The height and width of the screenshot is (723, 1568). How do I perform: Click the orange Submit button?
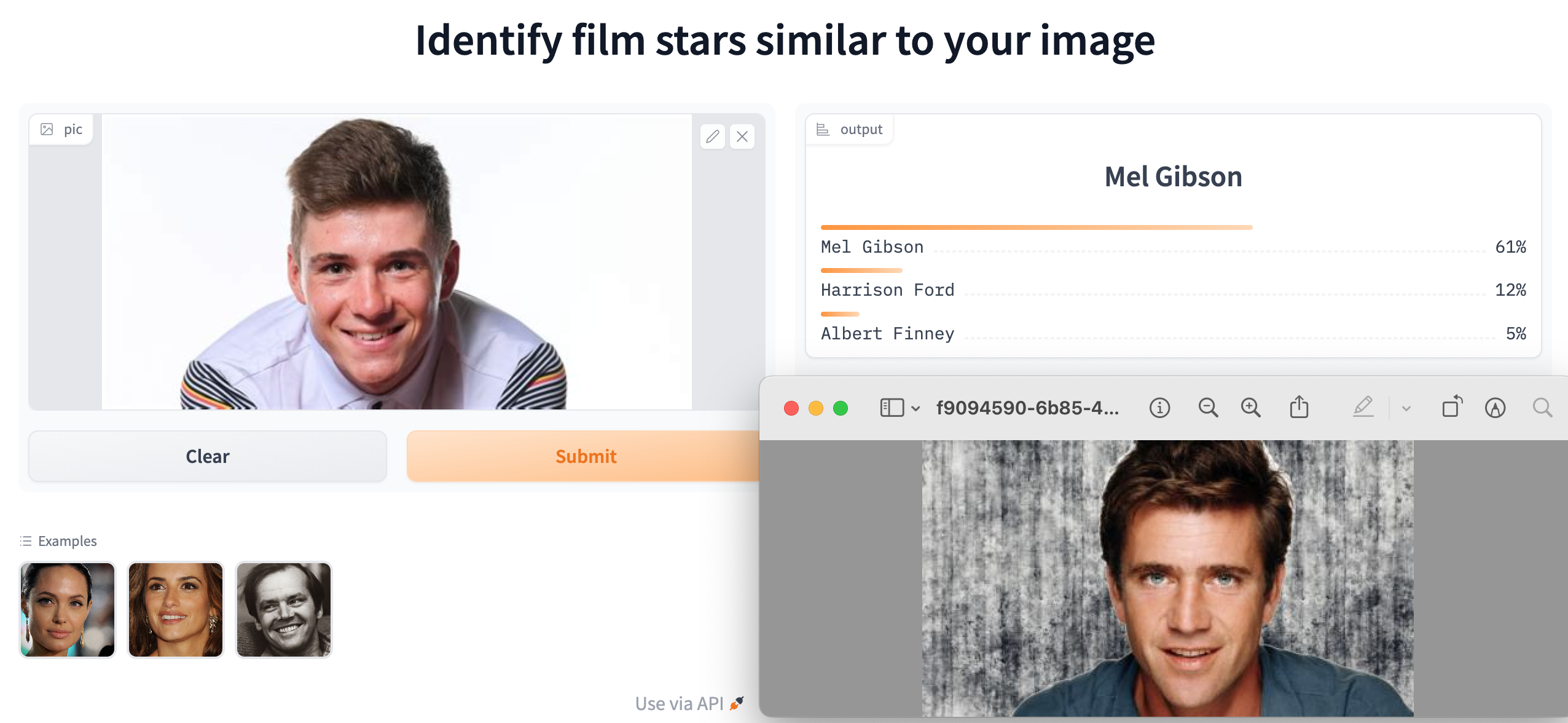click(584, 456)
